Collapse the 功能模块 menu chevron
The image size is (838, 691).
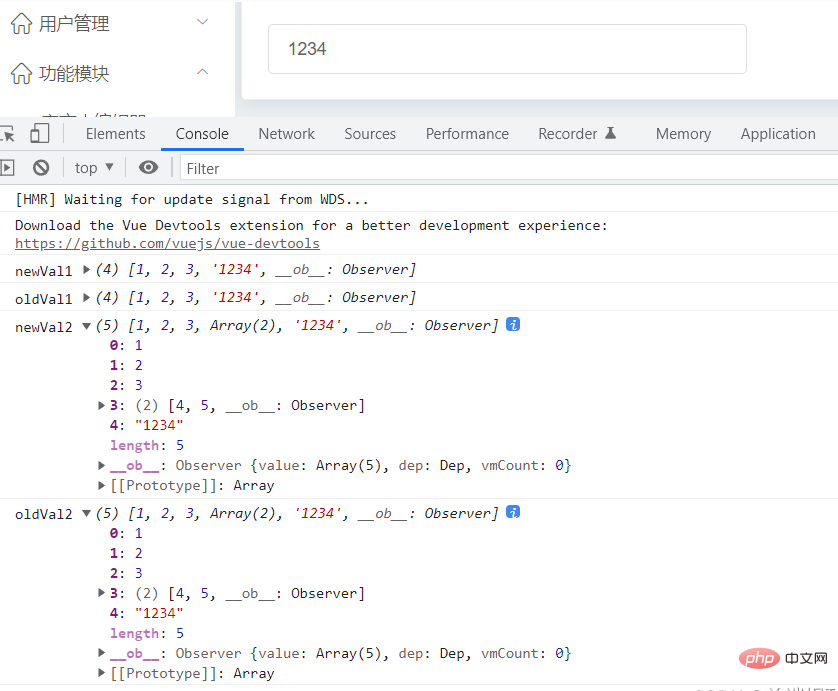point(203,72)
